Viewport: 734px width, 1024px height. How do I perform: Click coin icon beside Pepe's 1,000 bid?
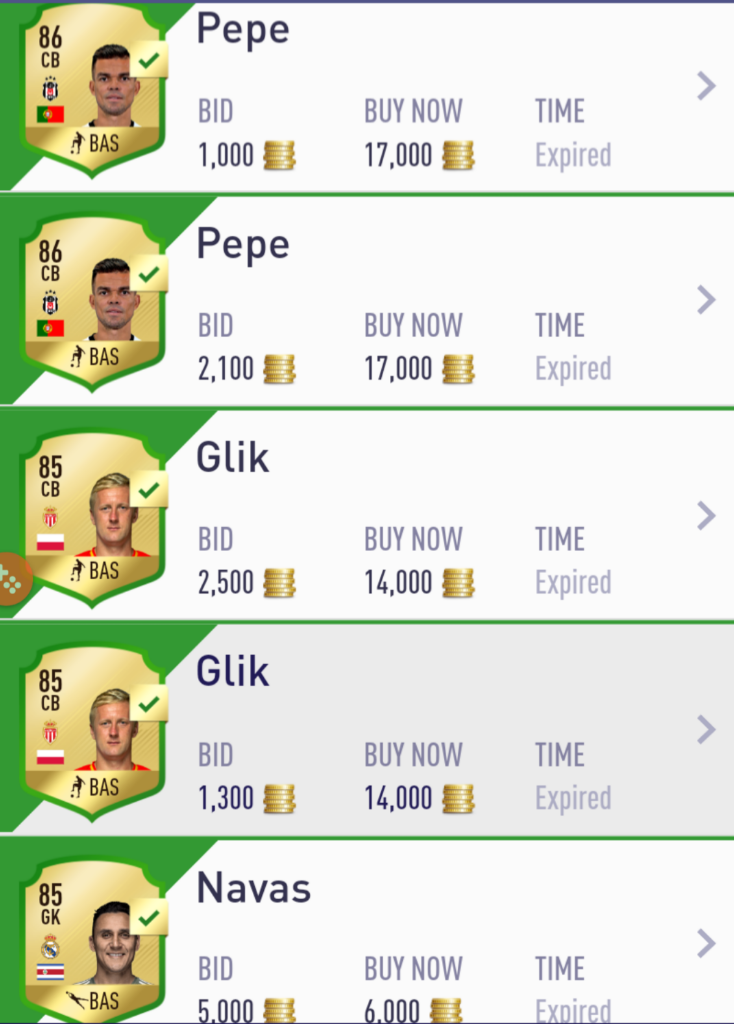click(279, 156)
